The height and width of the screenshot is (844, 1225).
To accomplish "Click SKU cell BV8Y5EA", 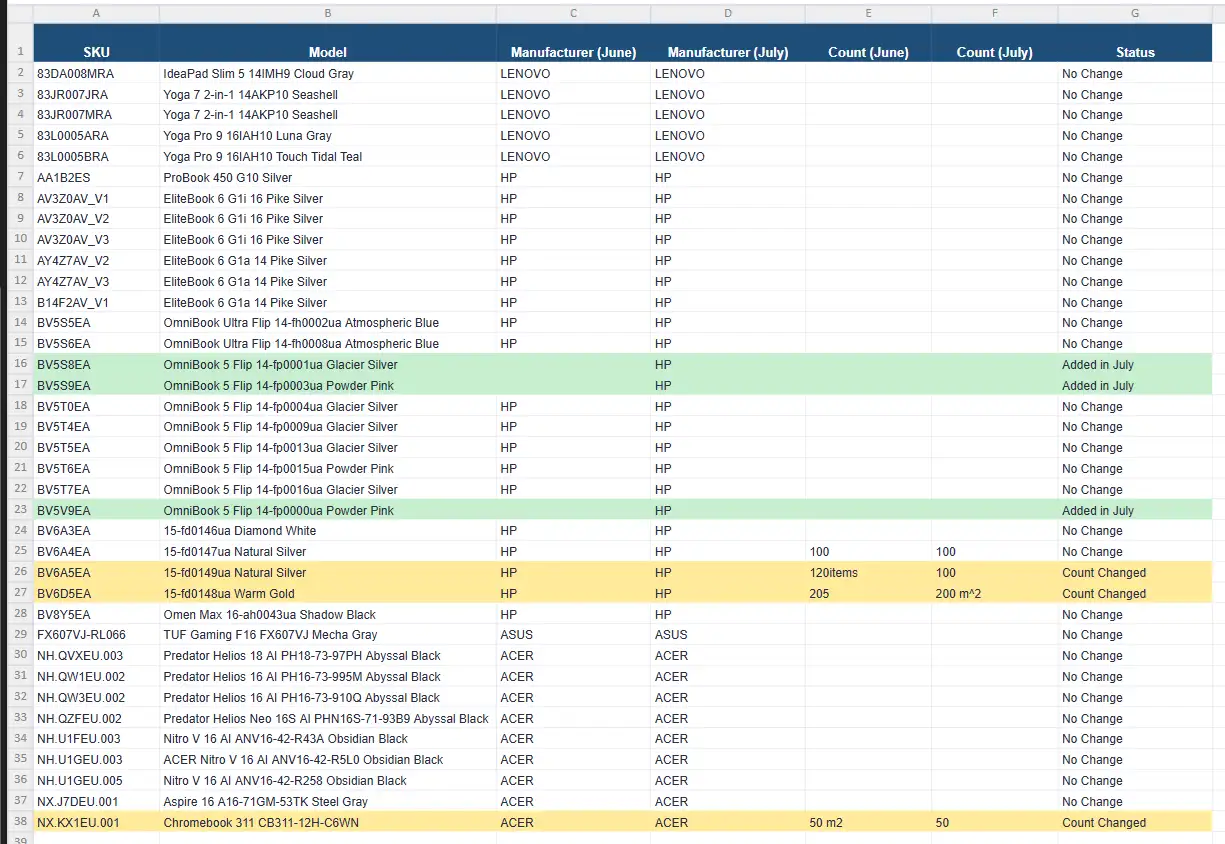I will [96, 615].
